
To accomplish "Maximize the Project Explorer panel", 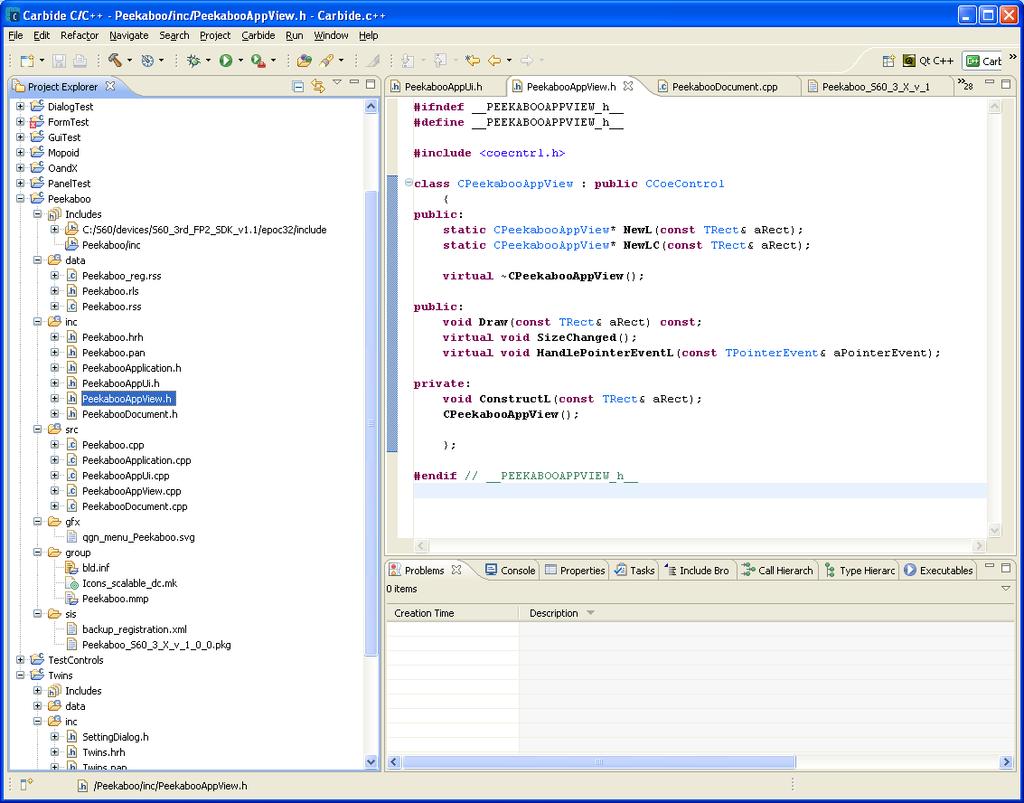I will tap(370, 84).
